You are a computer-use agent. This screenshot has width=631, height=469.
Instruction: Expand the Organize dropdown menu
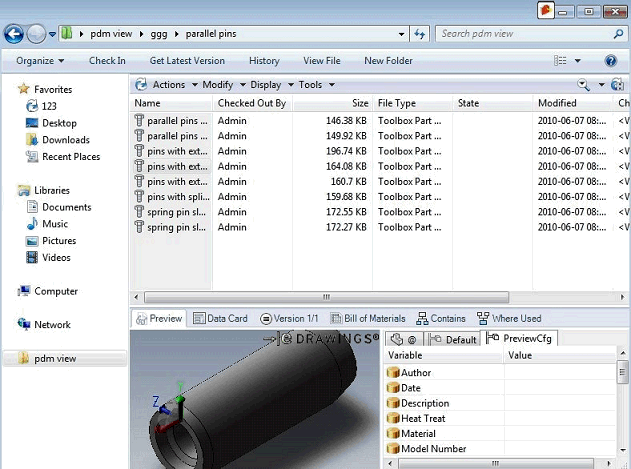click(39, 61)
